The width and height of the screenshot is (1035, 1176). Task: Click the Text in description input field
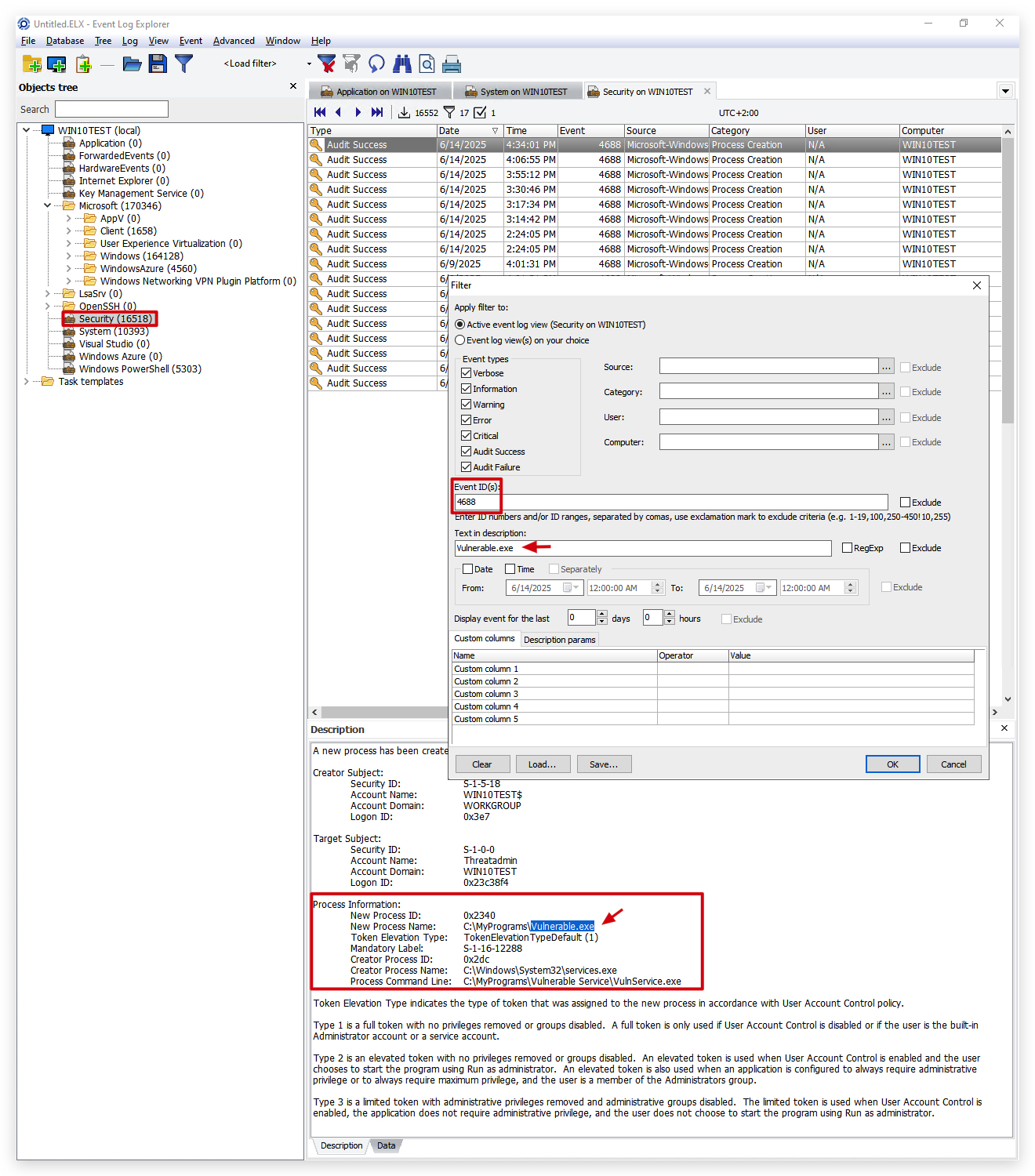tap(643, 548)
